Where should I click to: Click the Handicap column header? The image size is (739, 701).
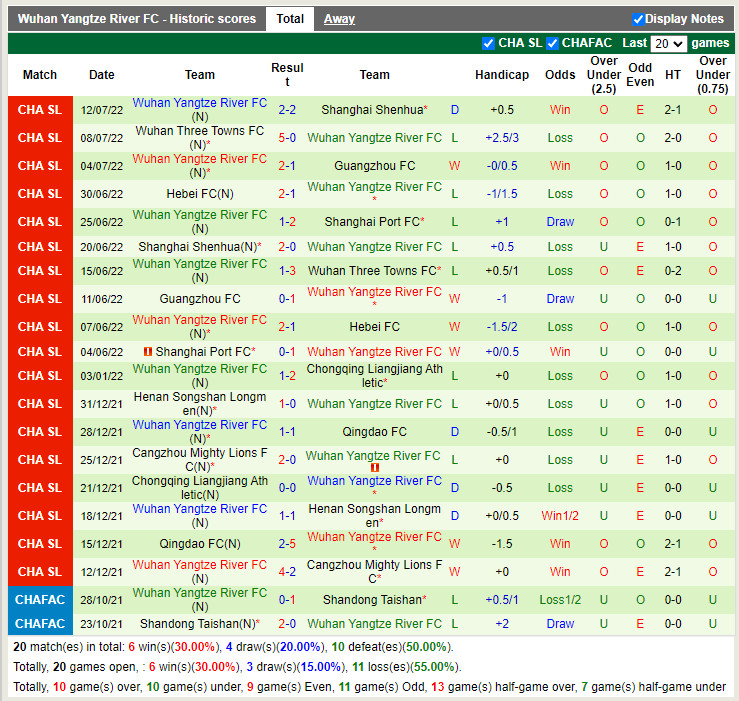tap(502, 75)
